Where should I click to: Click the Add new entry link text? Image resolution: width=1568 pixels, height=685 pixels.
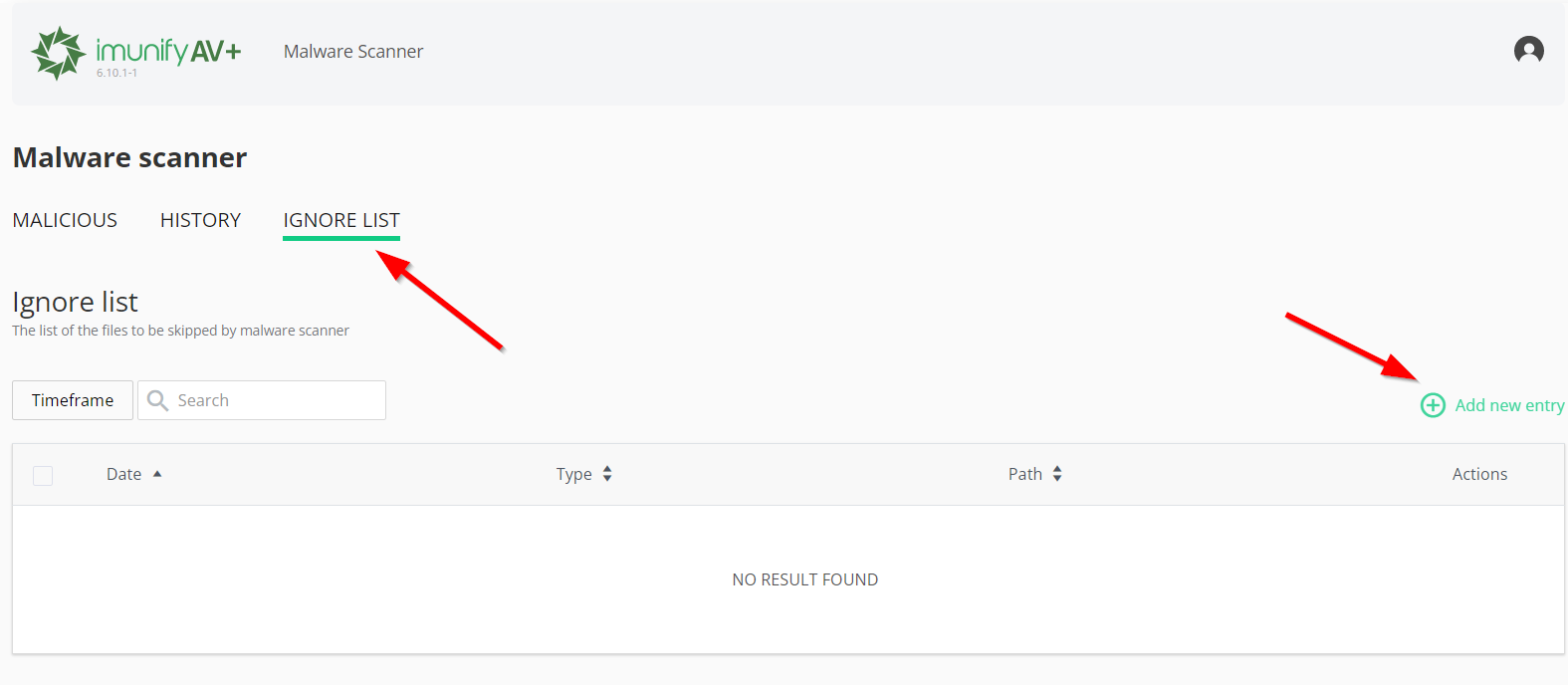1509,405
